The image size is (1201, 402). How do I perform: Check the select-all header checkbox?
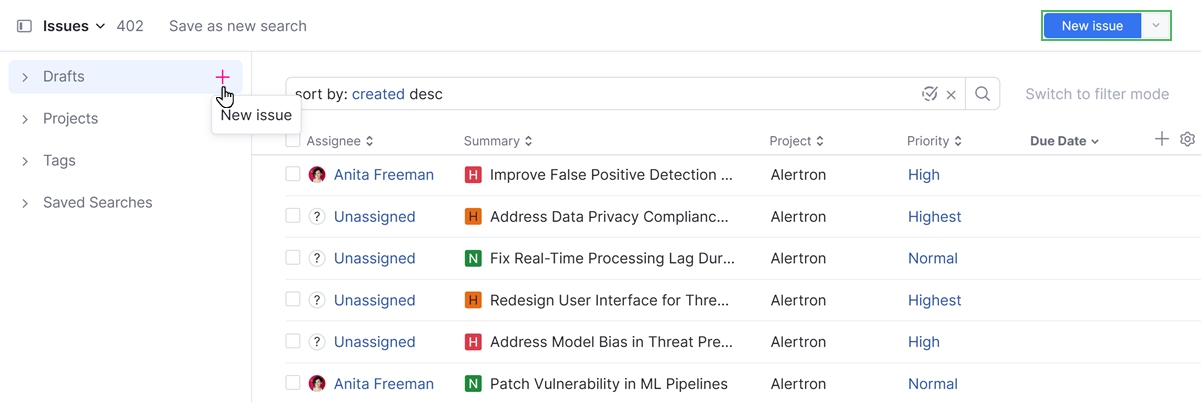[x=292, y=141]
